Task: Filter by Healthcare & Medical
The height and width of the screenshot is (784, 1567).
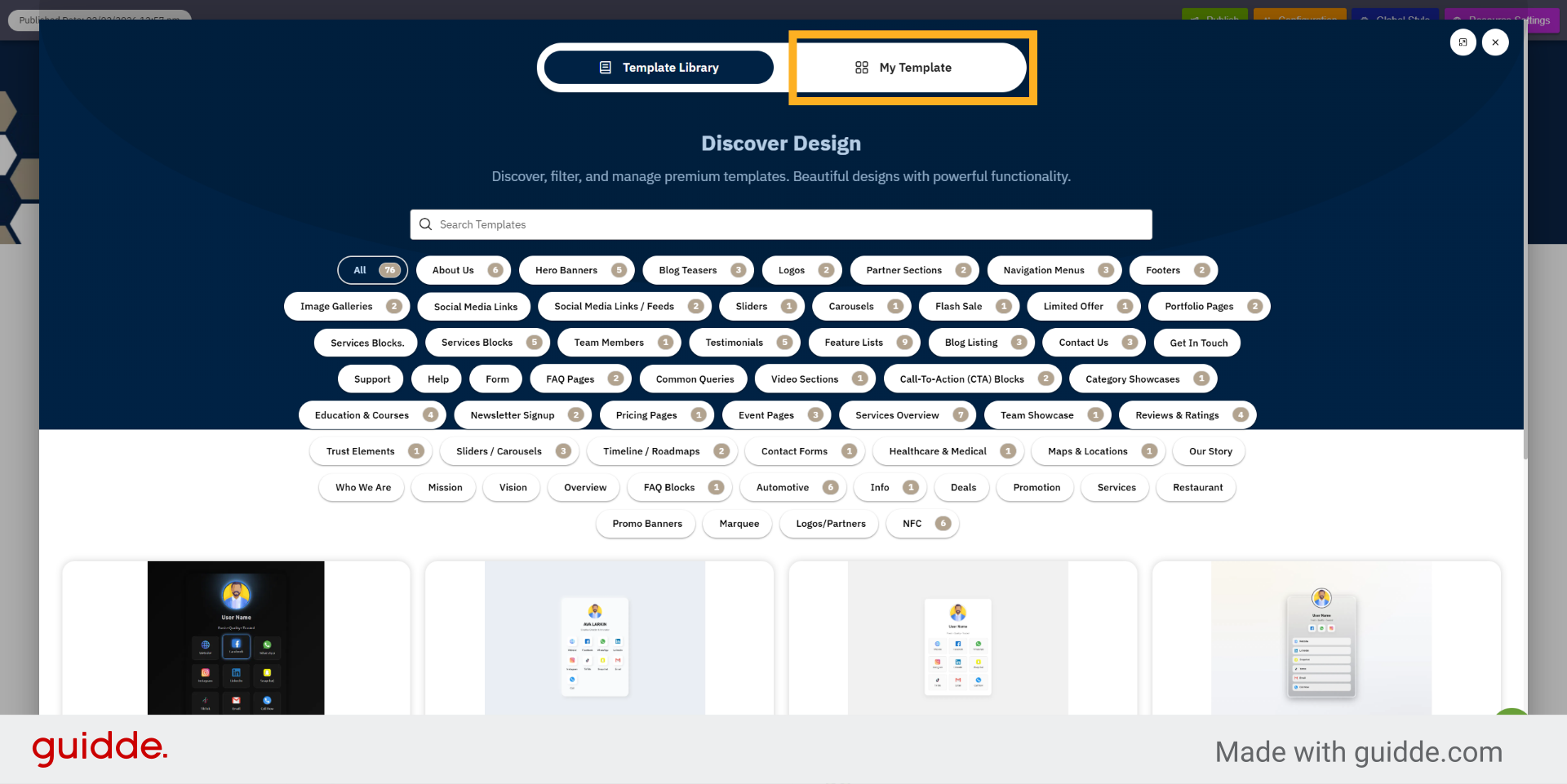Action: [948, 451]
